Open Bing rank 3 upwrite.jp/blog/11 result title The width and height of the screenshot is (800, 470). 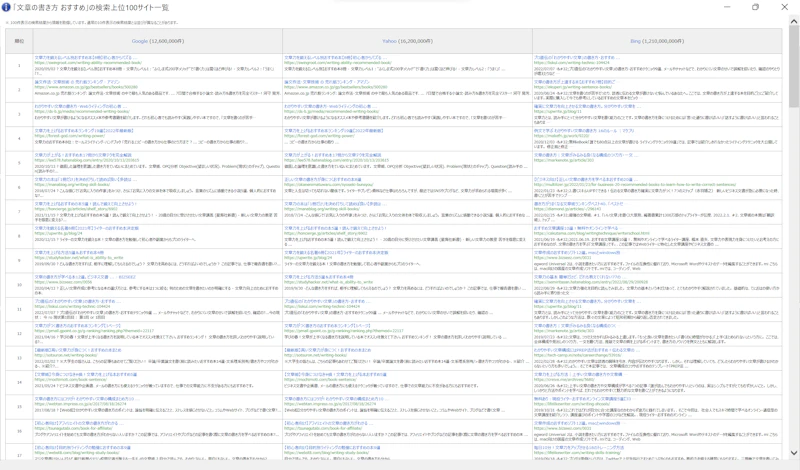pos(587,106)
